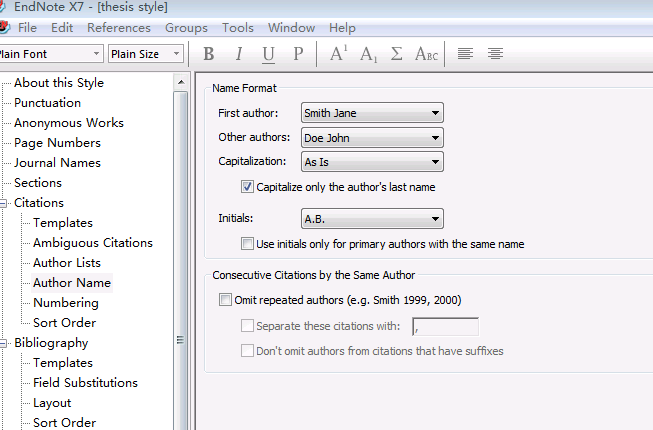Select Journal Names
The height and width of the screenshot is (430, 653).
pos(57,163)
